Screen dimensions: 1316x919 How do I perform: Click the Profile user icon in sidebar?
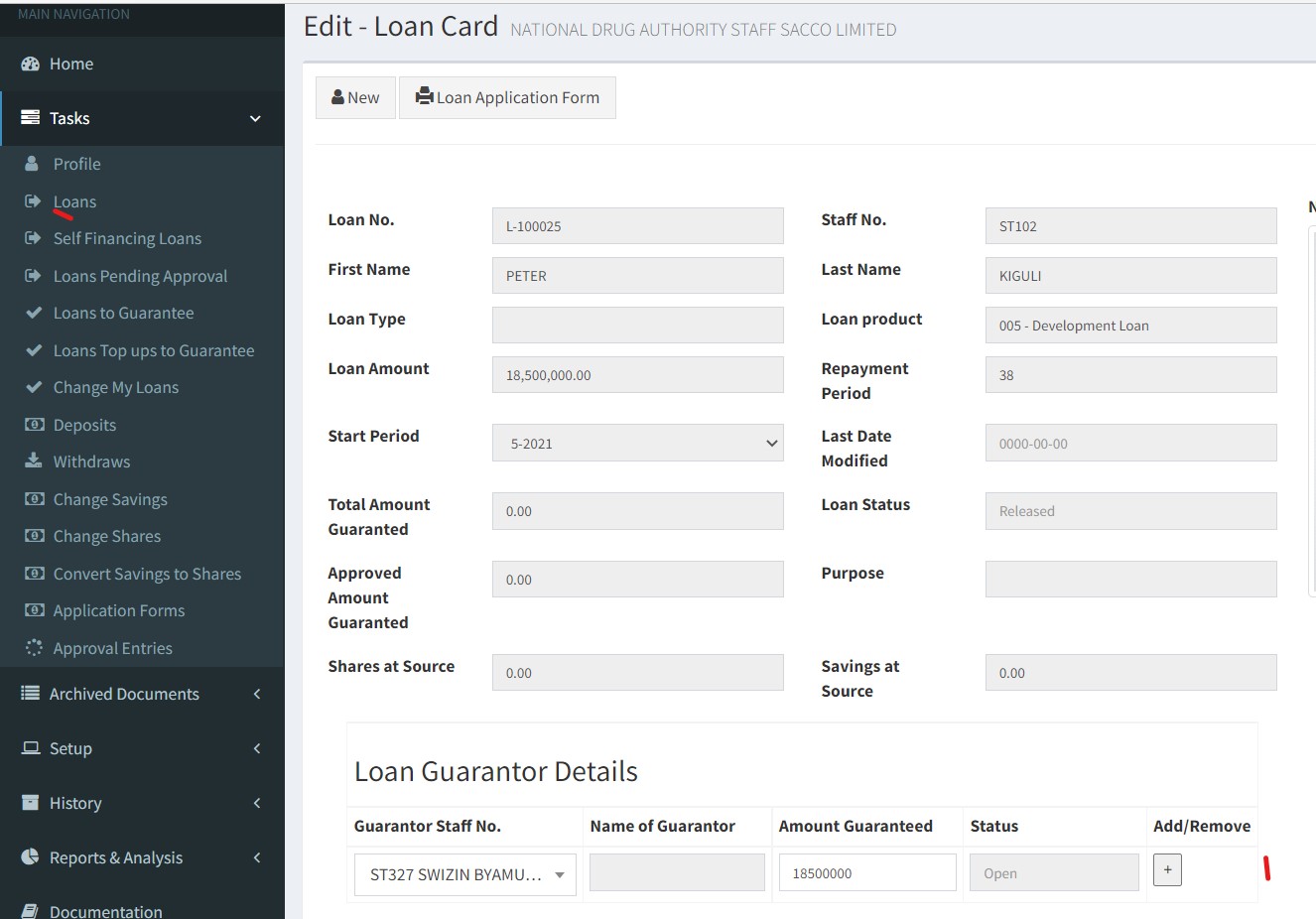coord(33,164)
